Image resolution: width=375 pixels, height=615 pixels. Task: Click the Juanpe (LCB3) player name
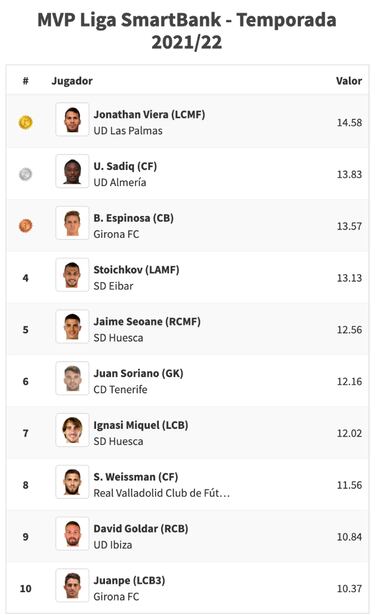point(129,580)
